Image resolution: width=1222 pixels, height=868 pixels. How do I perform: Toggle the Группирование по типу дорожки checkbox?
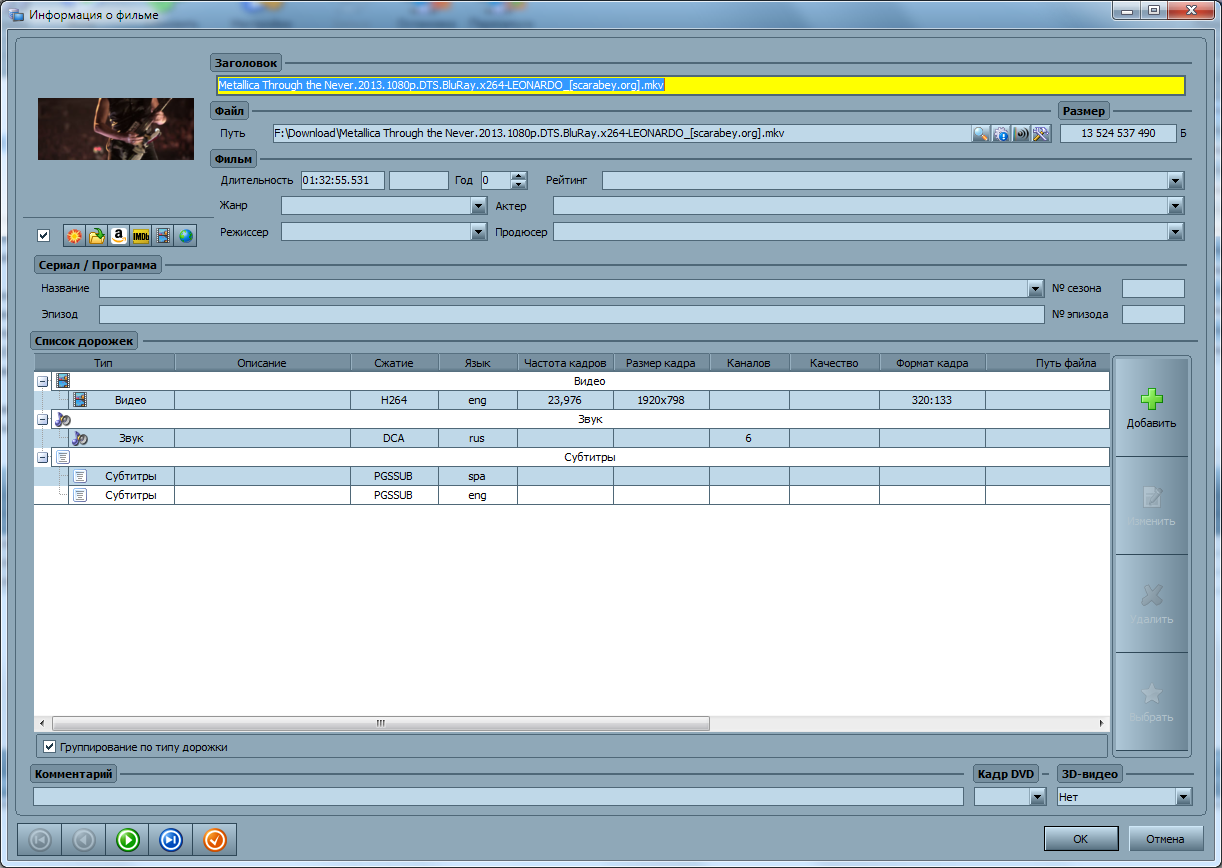click(x=49, y=747)
